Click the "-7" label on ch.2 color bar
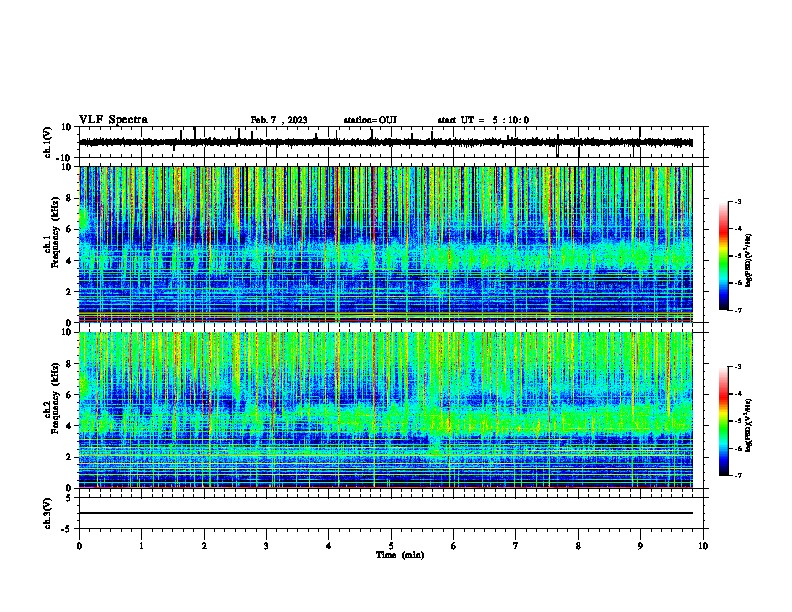Viewport: 792px width, 612px height. [x=737, y=475]
